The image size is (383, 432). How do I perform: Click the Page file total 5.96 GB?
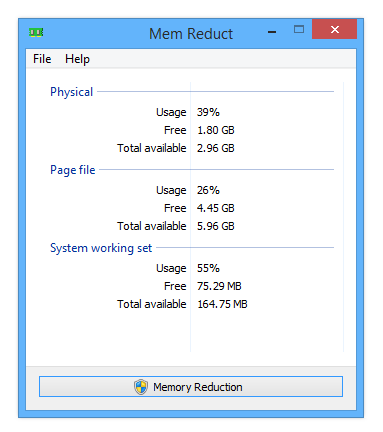[216, 226]
